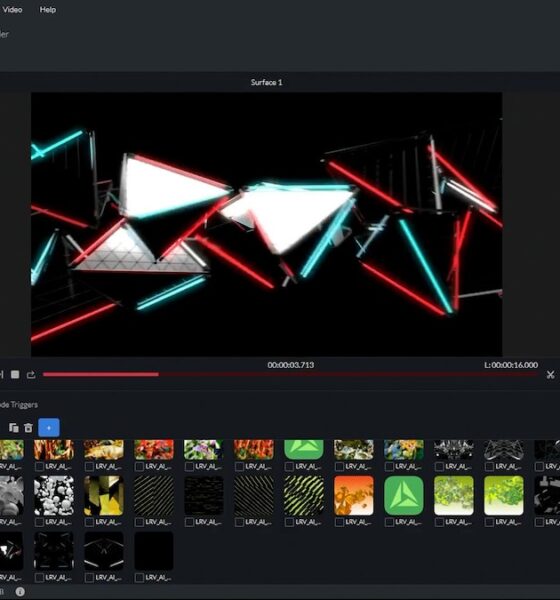The width and height of the screenshot is (560, 600).
Task: Select the orange gradient thumbnail
Action: pos(354,496)
